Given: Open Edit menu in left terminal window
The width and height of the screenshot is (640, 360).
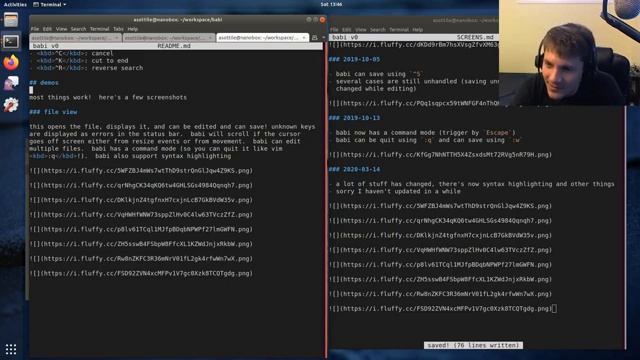Looking at the screenshot, I should click(x=47, y=29).
